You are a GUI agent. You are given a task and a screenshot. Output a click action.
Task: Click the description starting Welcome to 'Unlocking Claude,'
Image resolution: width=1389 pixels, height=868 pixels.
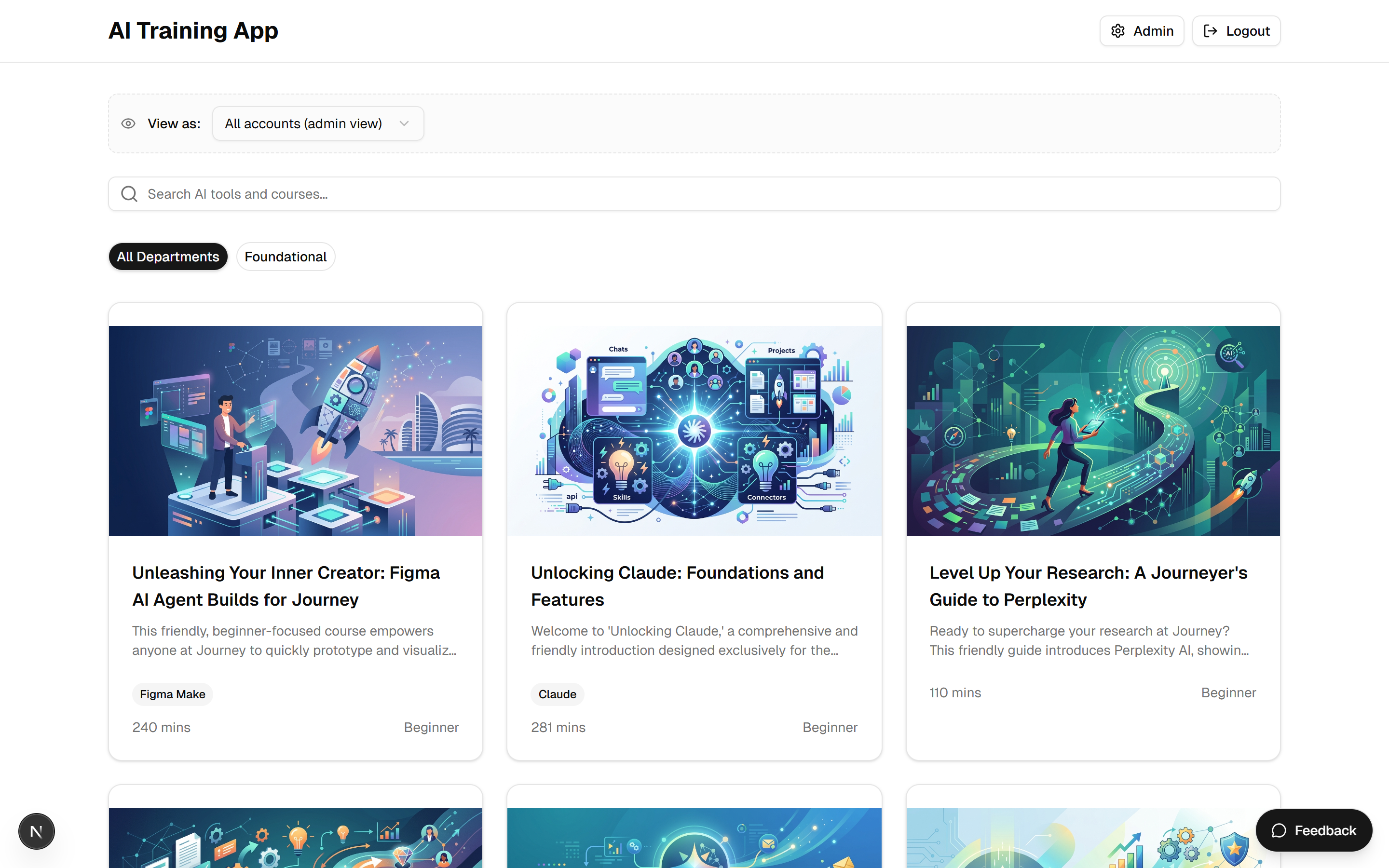(x=694, y=641)
